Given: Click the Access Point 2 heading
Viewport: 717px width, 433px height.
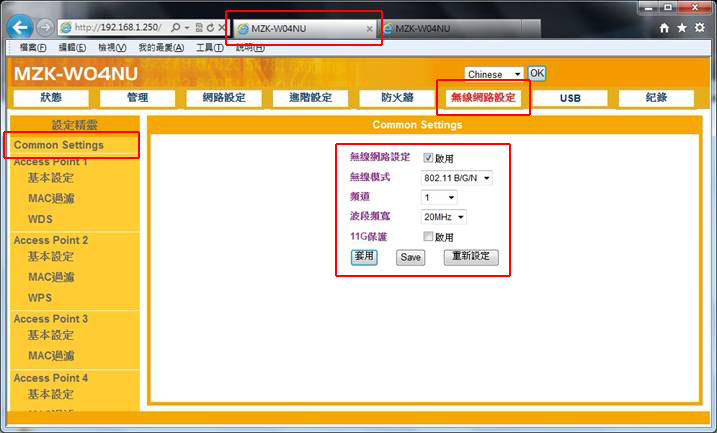Looking at the screenshot, I should click(51, 240).
